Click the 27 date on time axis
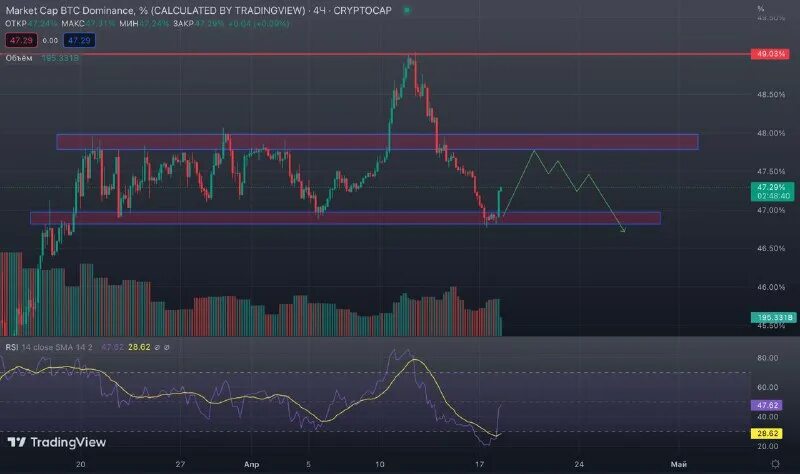This screenshot has height=474, width=800. (x=180, y=464)
